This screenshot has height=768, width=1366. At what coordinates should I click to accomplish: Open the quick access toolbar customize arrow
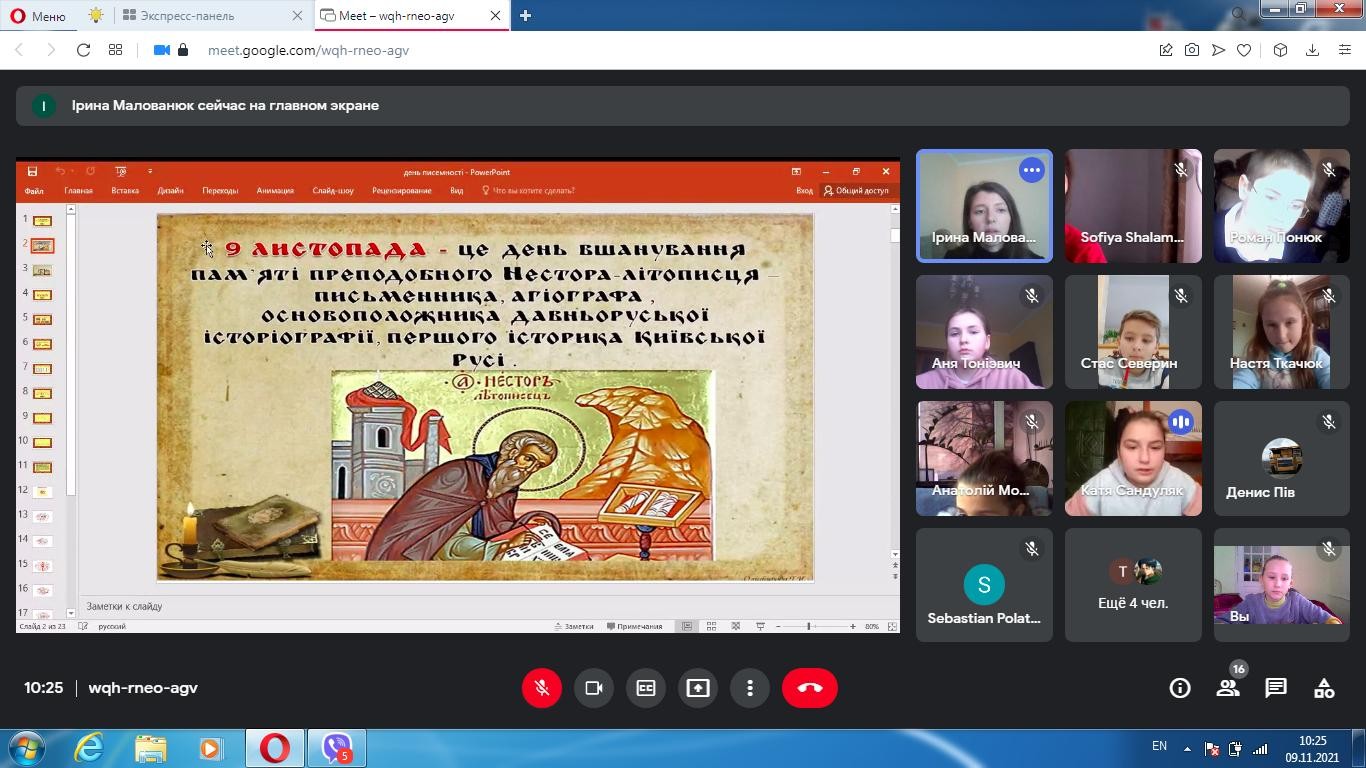[150, 171]
